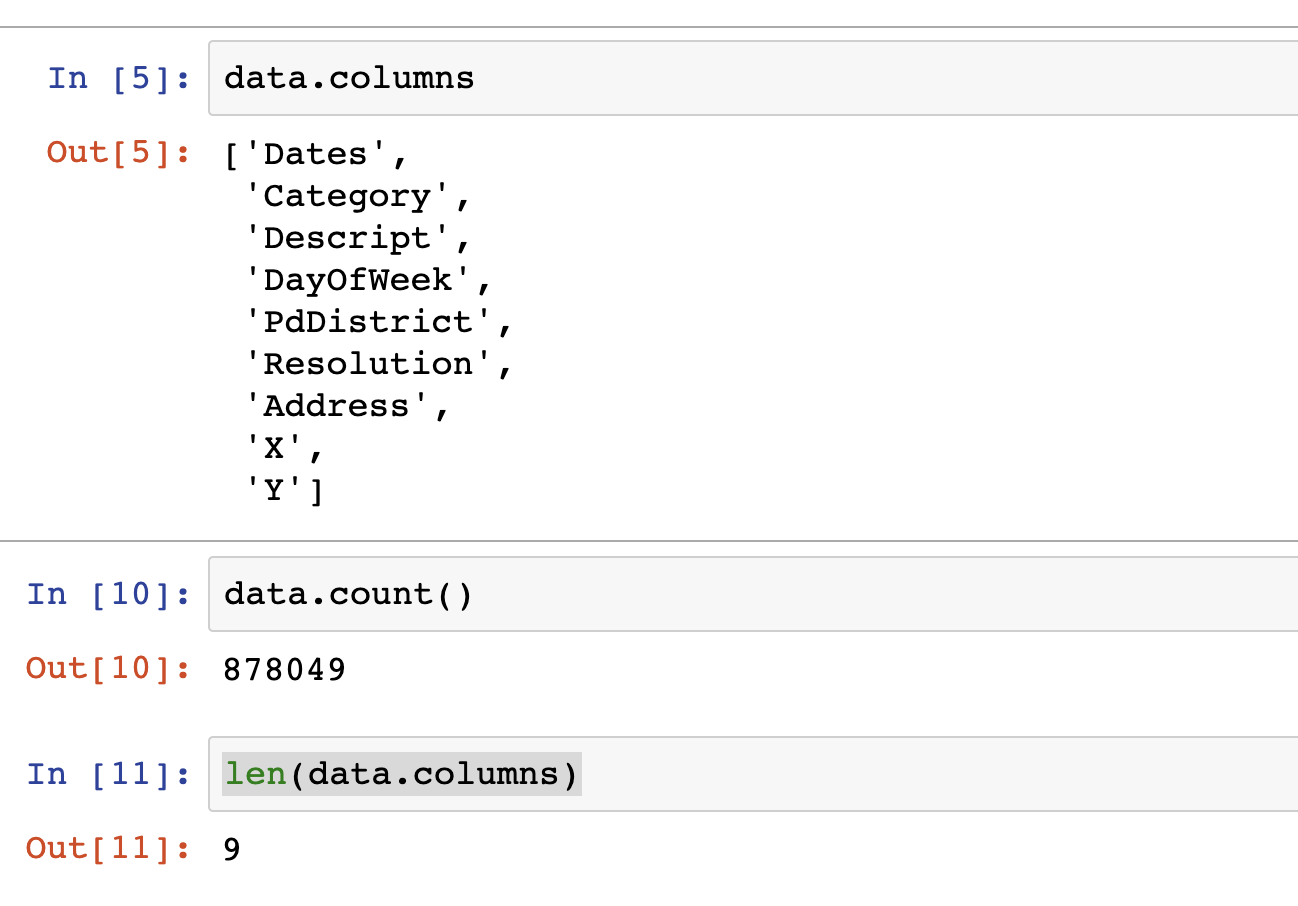Click the data.columns code cell input
This screenshot has width=1298, height=906.
point(753,78)
